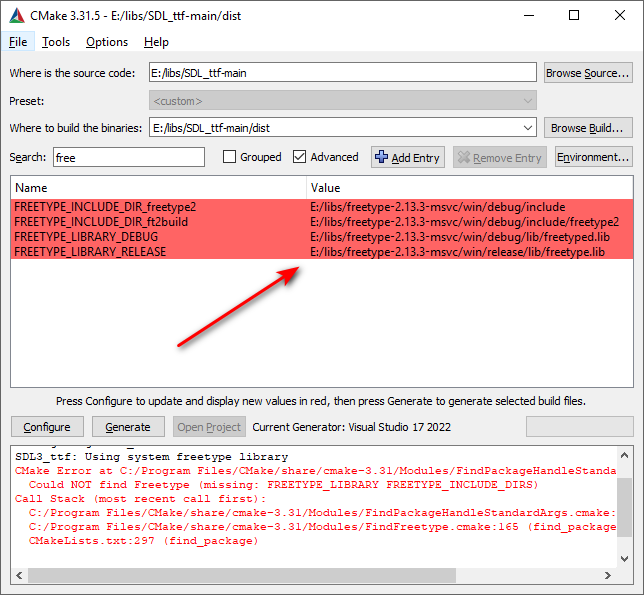Click the release freetype.lib path value
The height and width of the screenshot is (595, 644).
[x=458, y=252]
